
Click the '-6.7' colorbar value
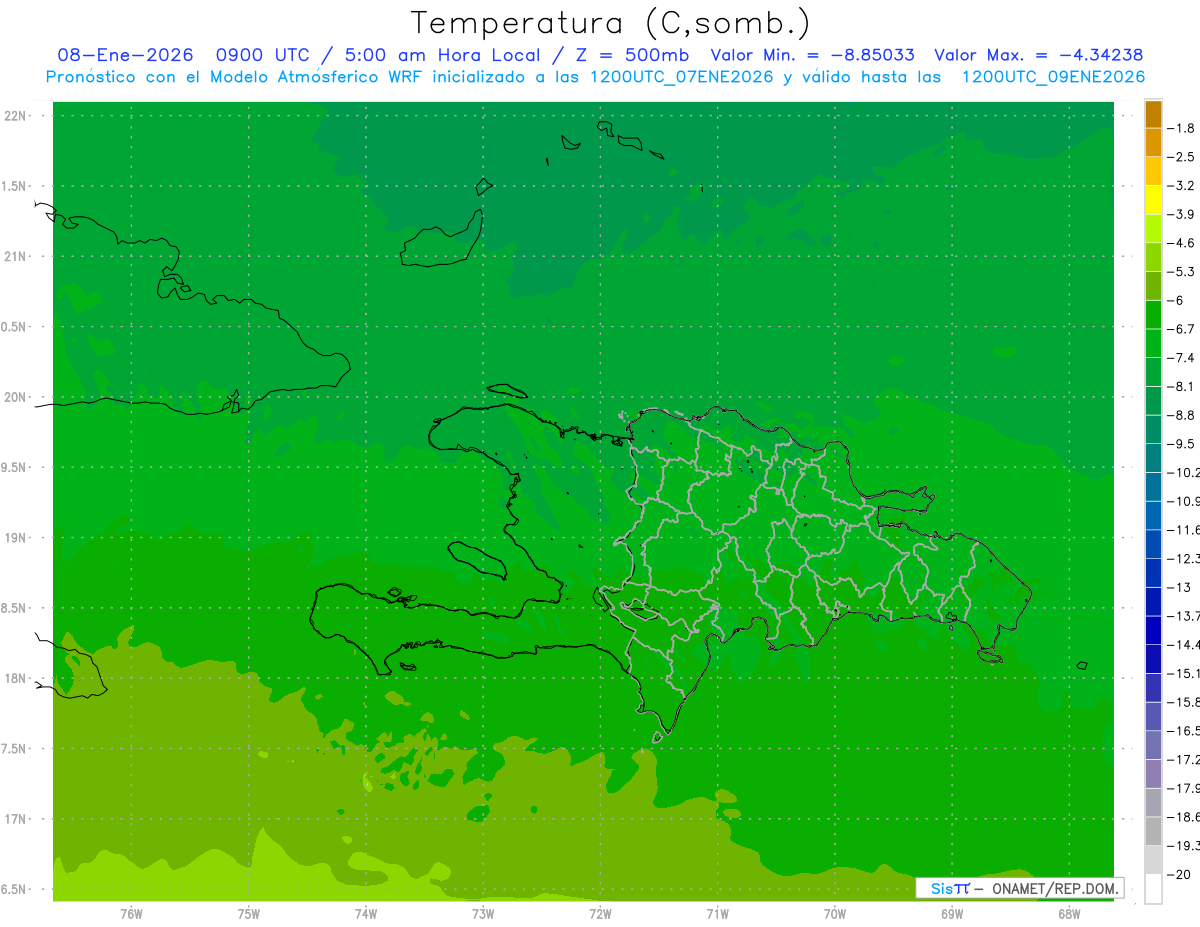point(1181,328)
